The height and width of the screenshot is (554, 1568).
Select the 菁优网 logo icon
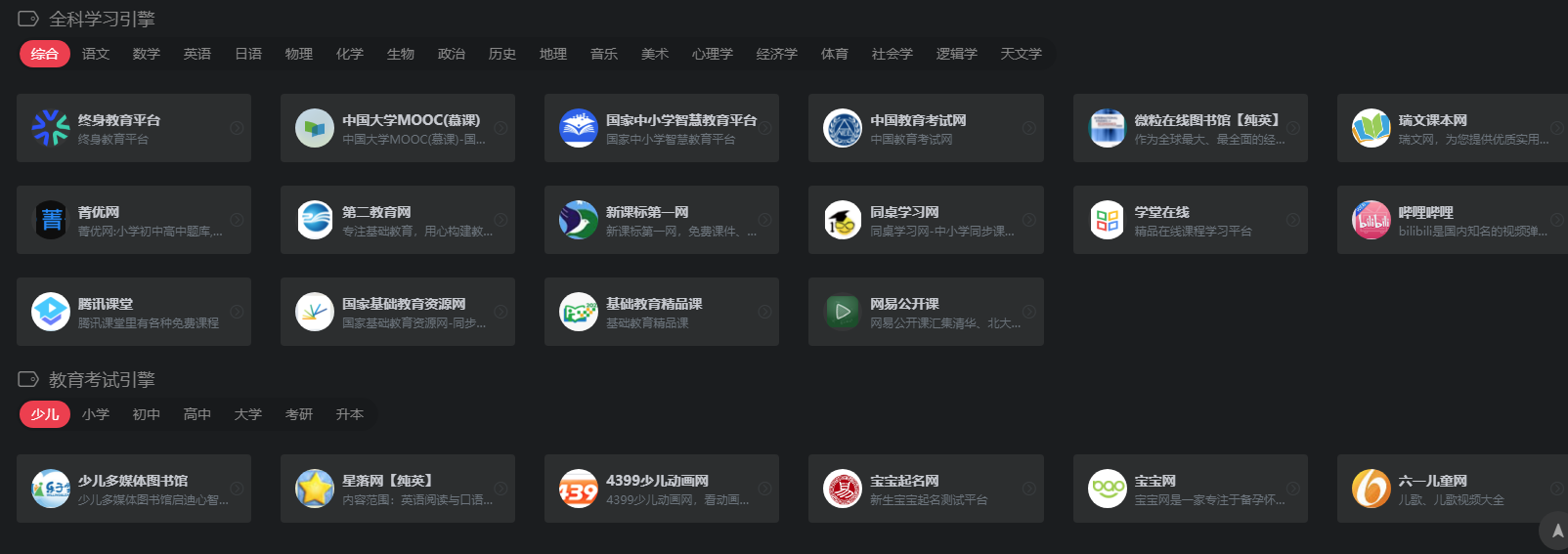[51, 220]
